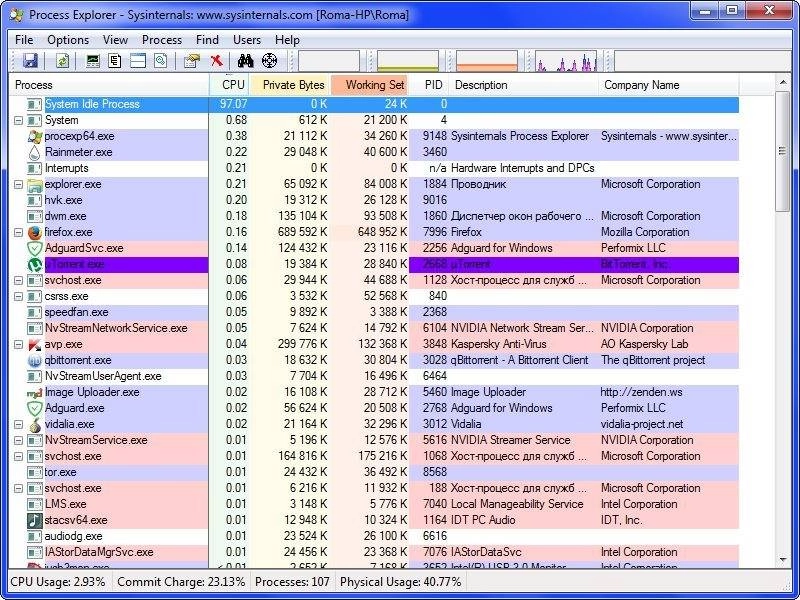
Task: Sort by the CPU column header
Action: 229,85
